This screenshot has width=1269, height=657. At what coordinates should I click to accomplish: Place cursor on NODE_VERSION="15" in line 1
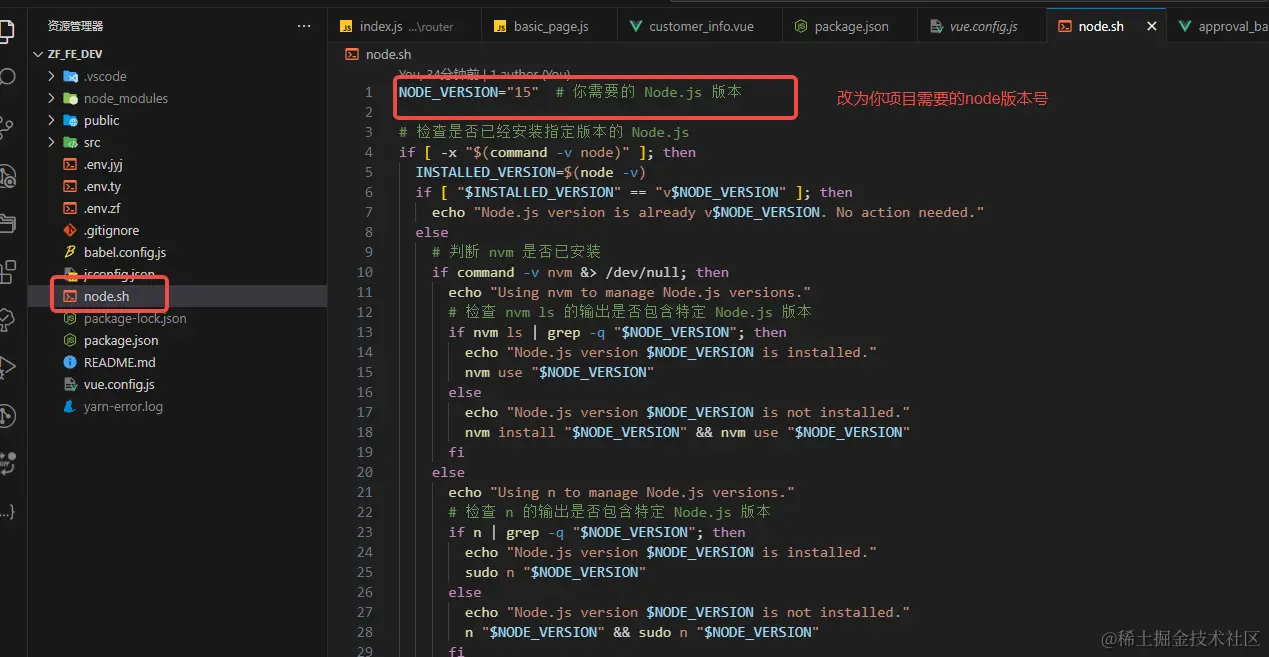point(468,92)
